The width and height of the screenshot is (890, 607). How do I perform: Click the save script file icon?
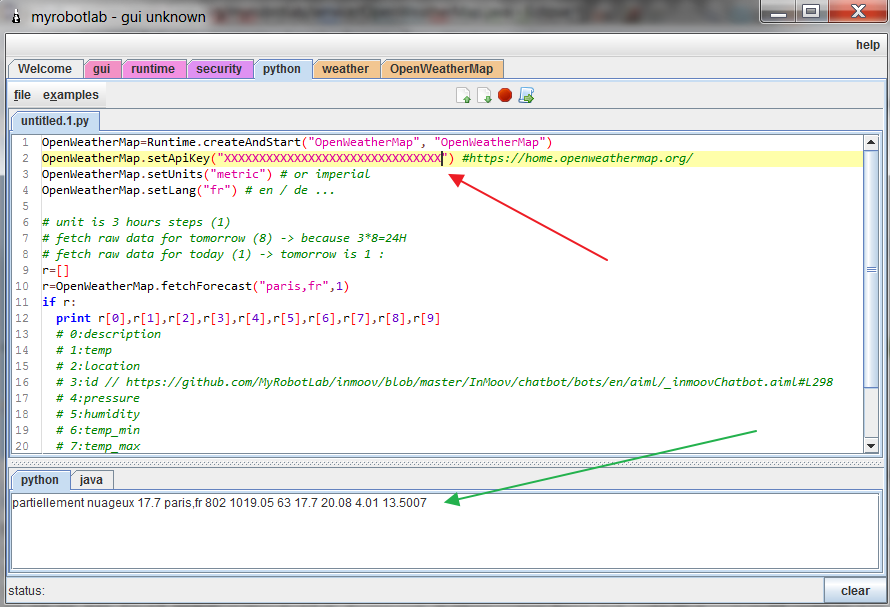click(484, 95)
